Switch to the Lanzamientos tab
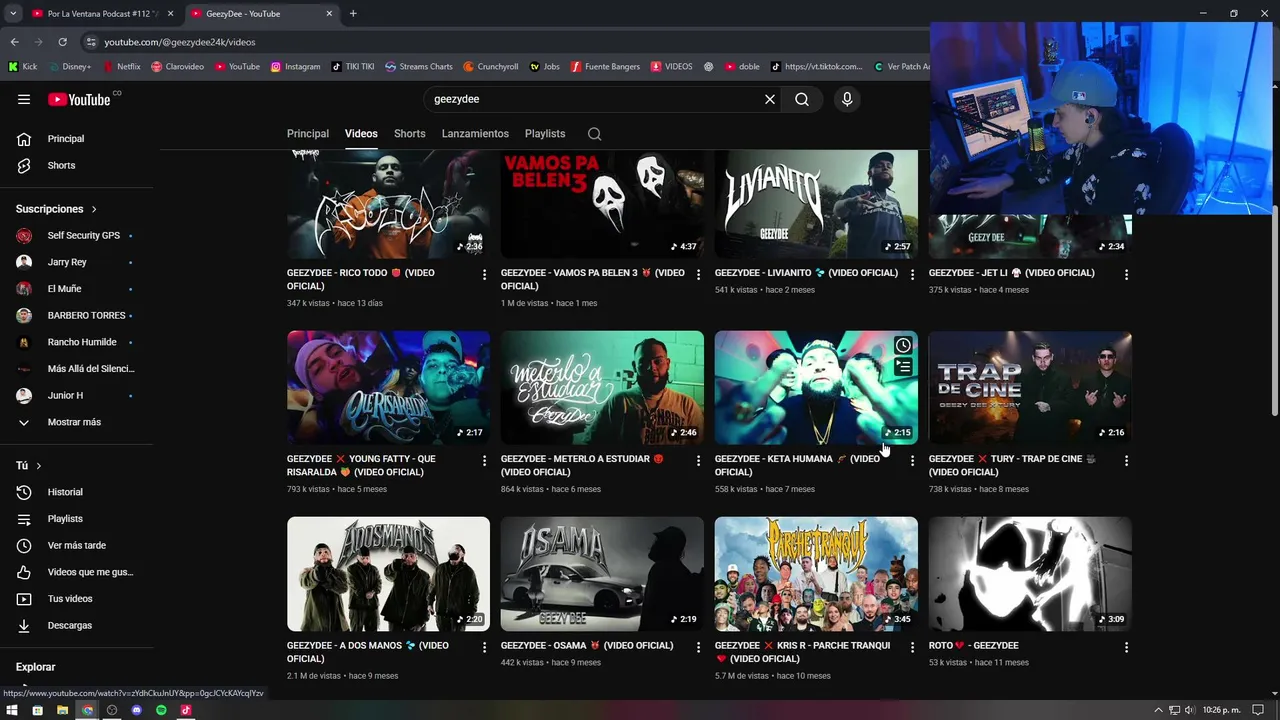This screenshot has width=1280, height=720. click(x=475, y=134)
